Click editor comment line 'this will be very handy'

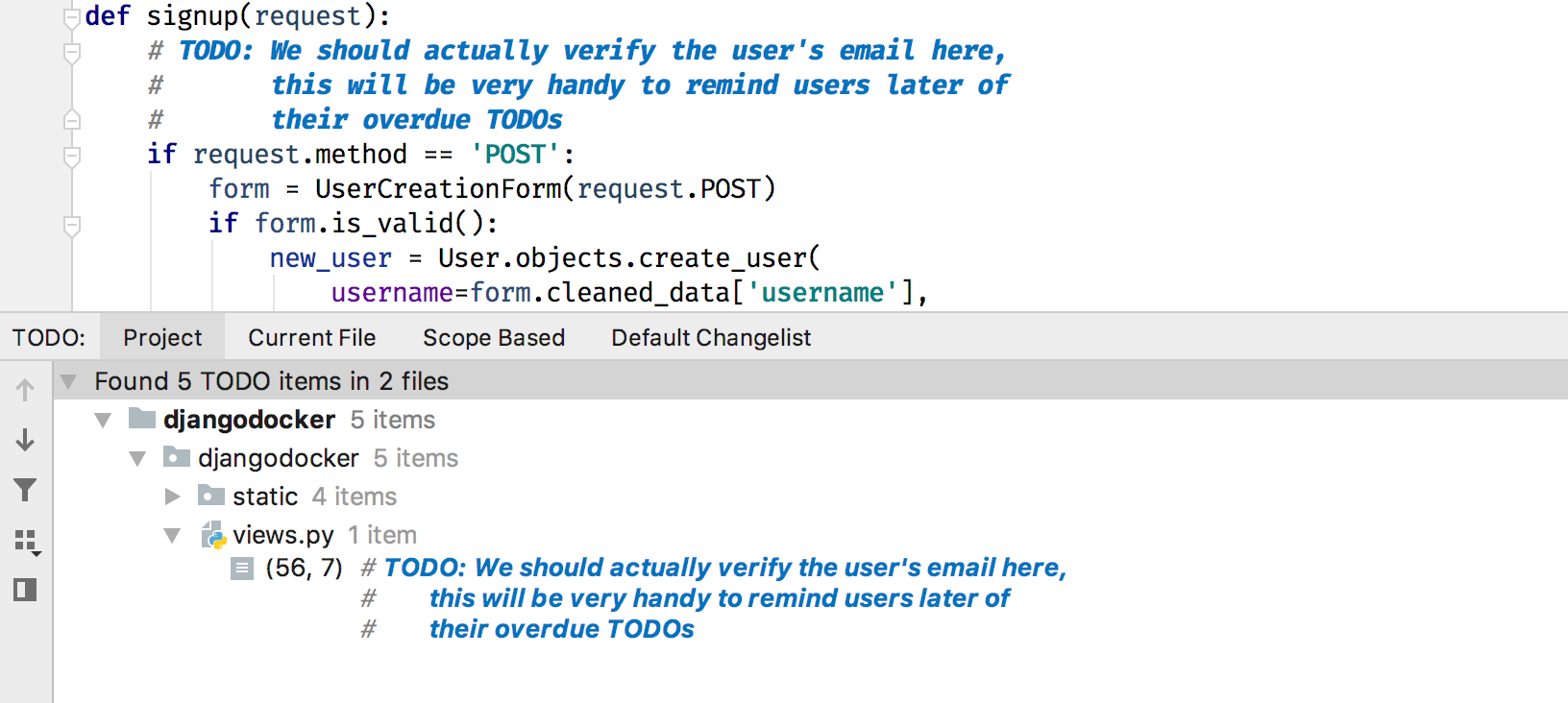tap(640, 85)
